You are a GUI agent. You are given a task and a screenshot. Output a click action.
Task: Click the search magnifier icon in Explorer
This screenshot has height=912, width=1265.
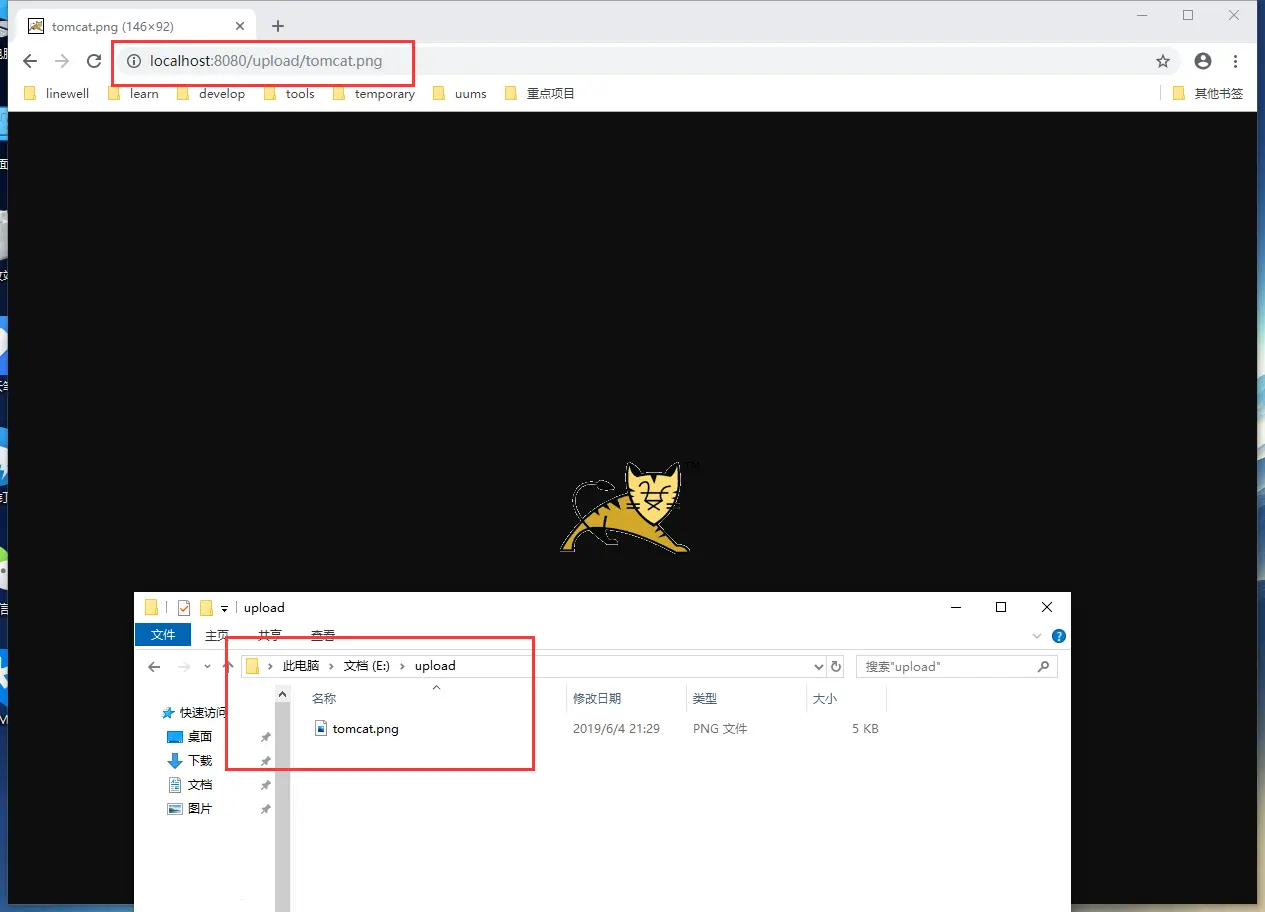(x=1043, y=666)
